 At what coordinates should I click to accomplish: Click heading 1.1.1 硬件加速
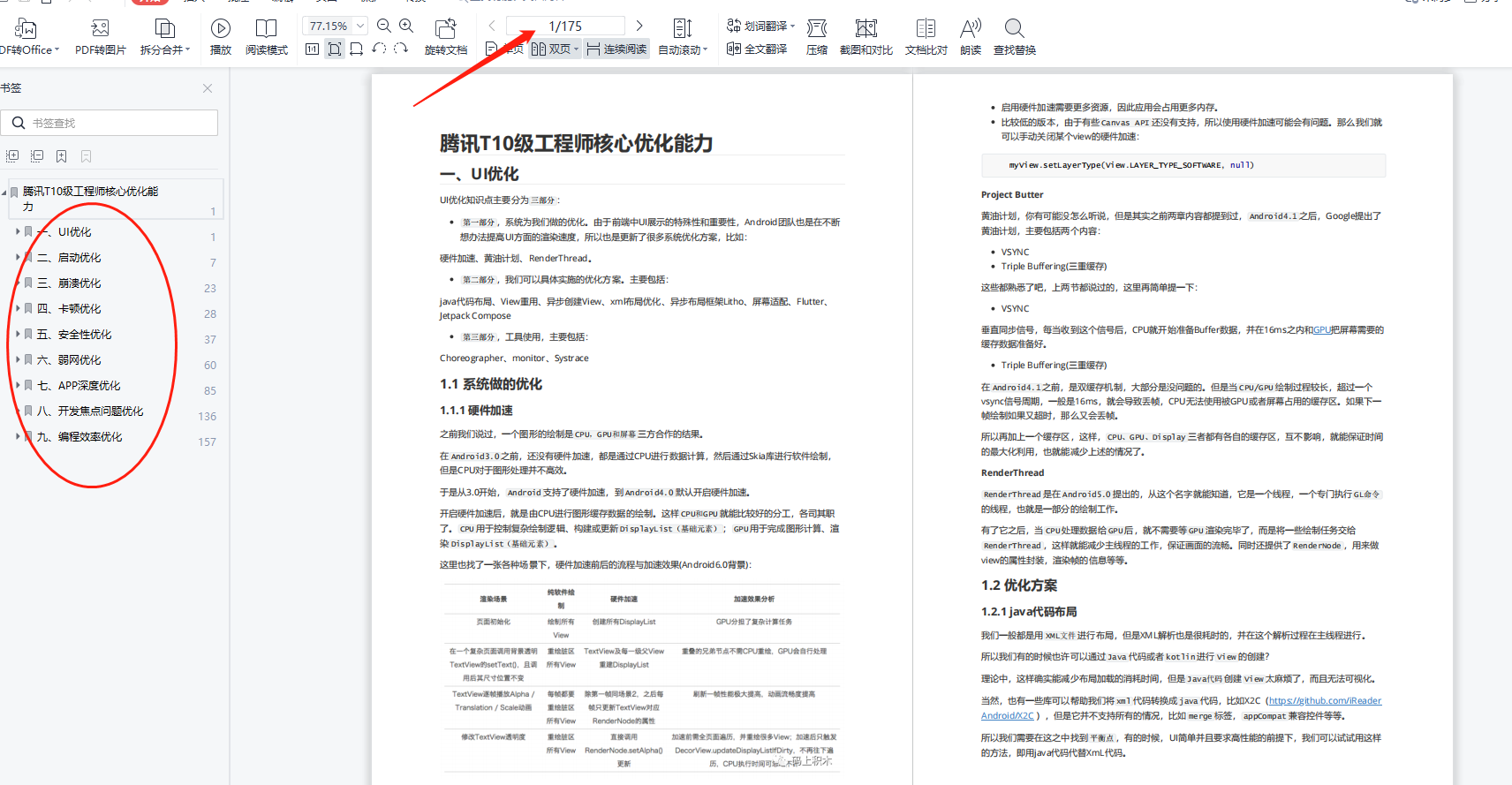click(x=476, y=411)
